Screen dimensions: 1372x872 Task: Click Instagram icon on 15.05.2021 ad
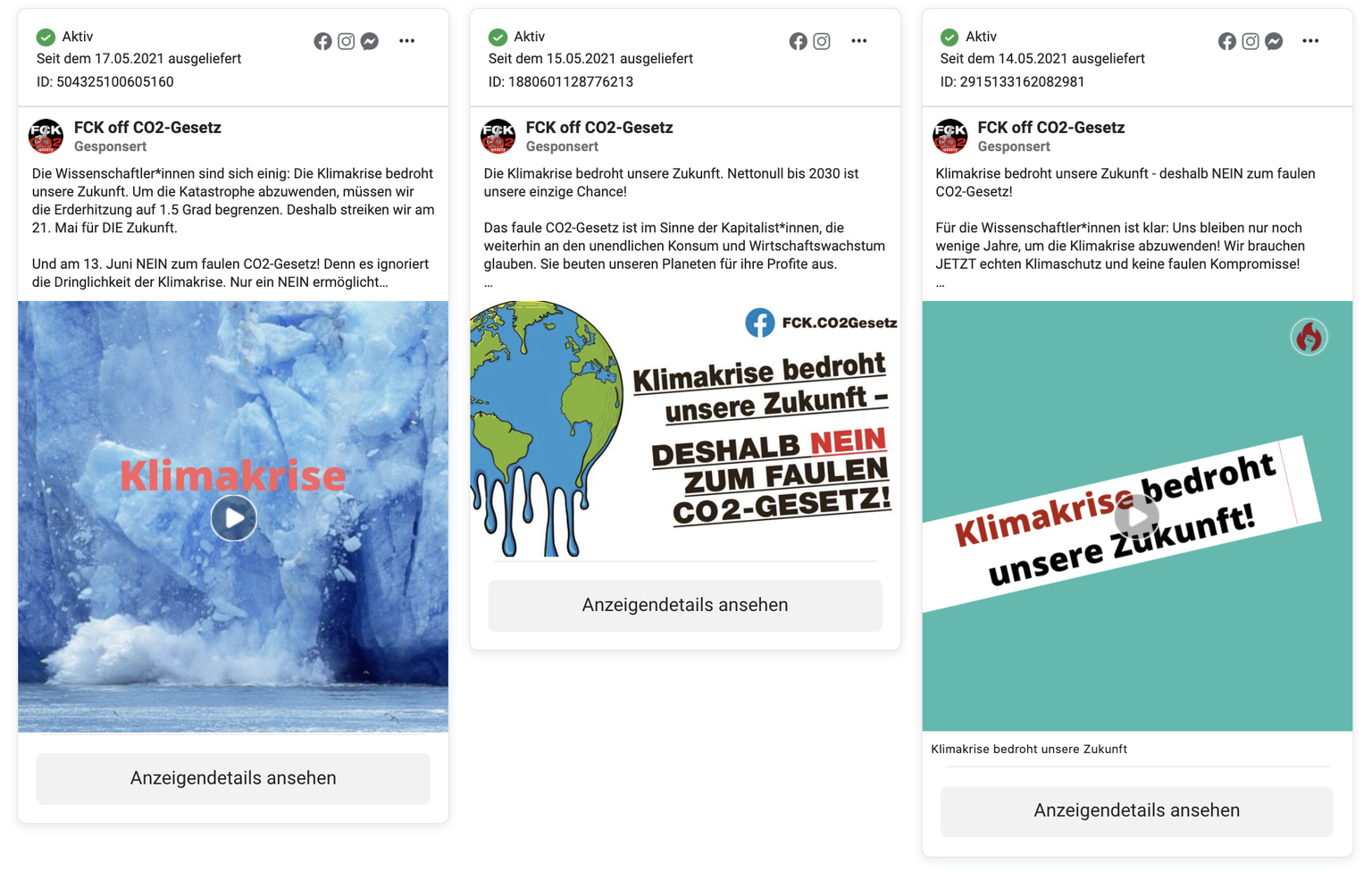pyautogui.click(x=822, y=41)
